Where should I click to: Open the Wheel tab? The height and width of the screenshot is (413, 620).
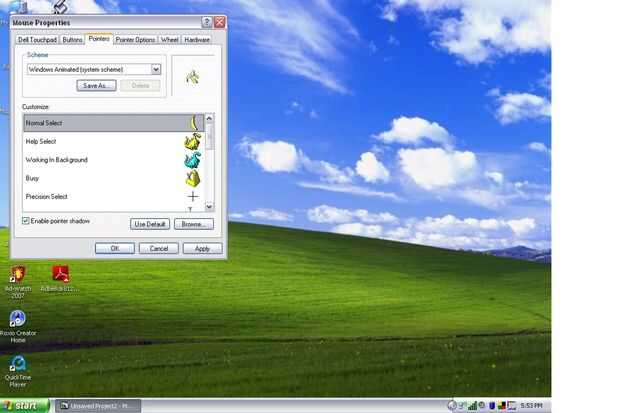(x=170, y=40)
